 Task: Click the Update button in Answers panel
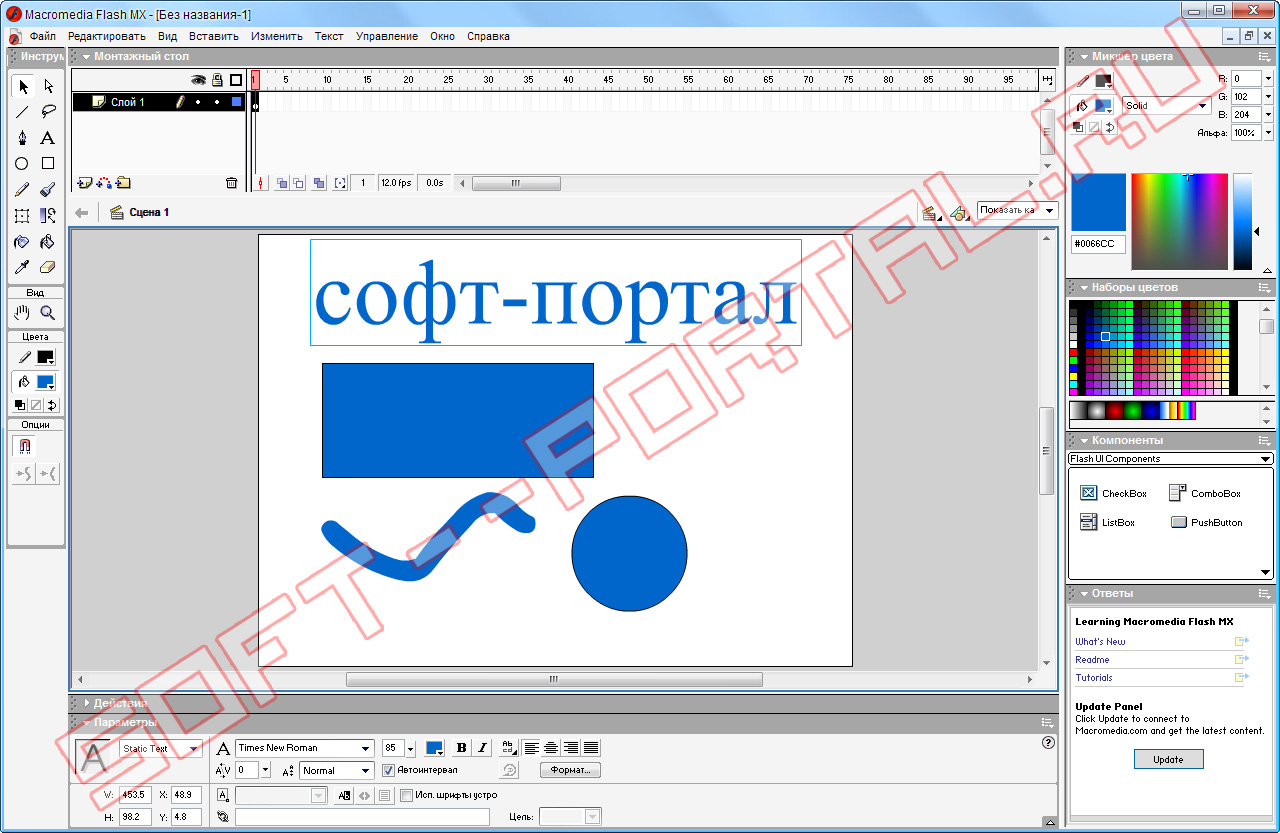[1168, 759]
